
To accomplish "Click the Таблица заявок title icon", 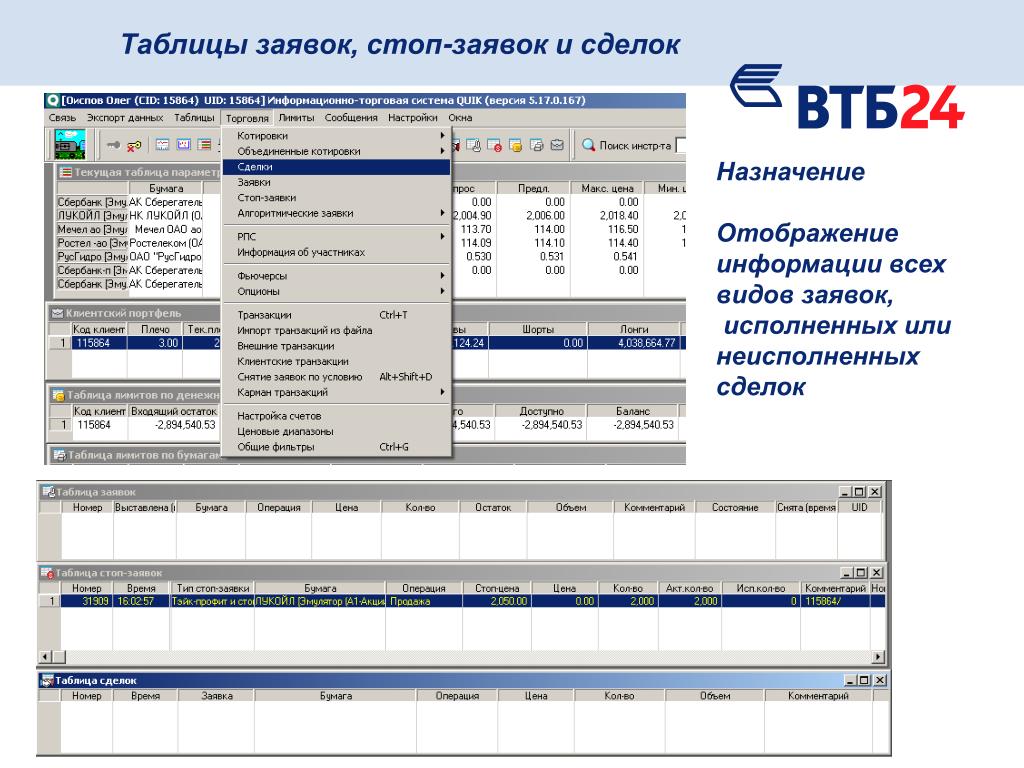I will [x=48, y=491].
